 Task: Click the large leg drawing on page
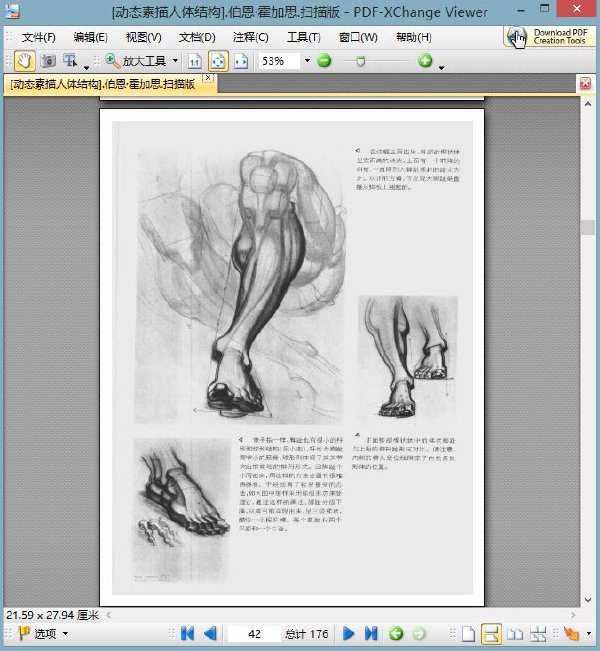pos(239,286)
